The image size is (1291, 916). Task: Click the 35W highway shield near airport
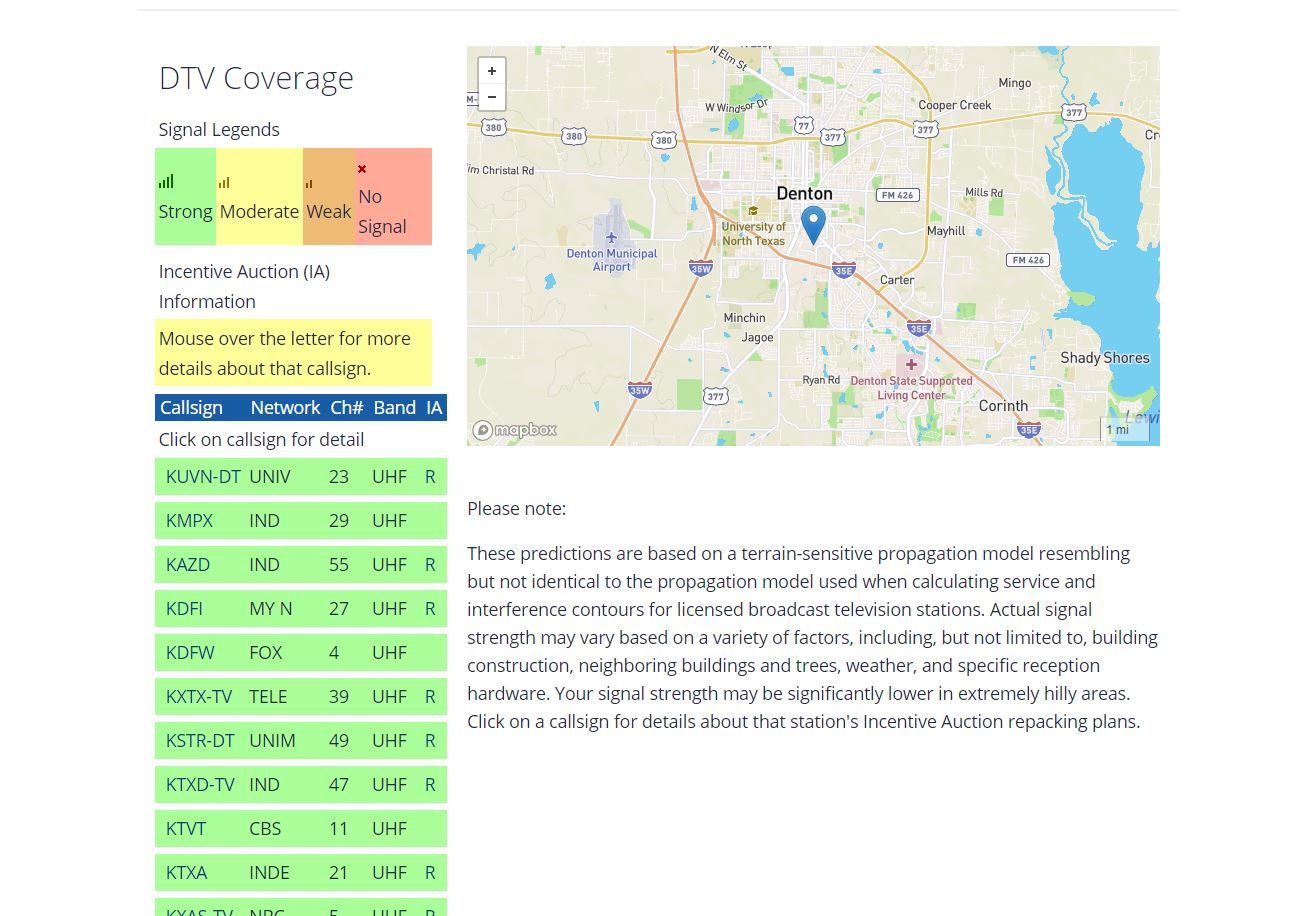pos(700,268)
